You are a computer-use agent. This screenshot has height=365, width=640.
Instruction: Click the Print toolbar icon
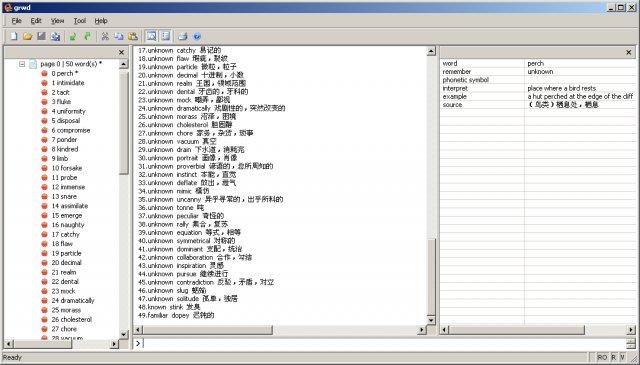(x=182, y=36)
